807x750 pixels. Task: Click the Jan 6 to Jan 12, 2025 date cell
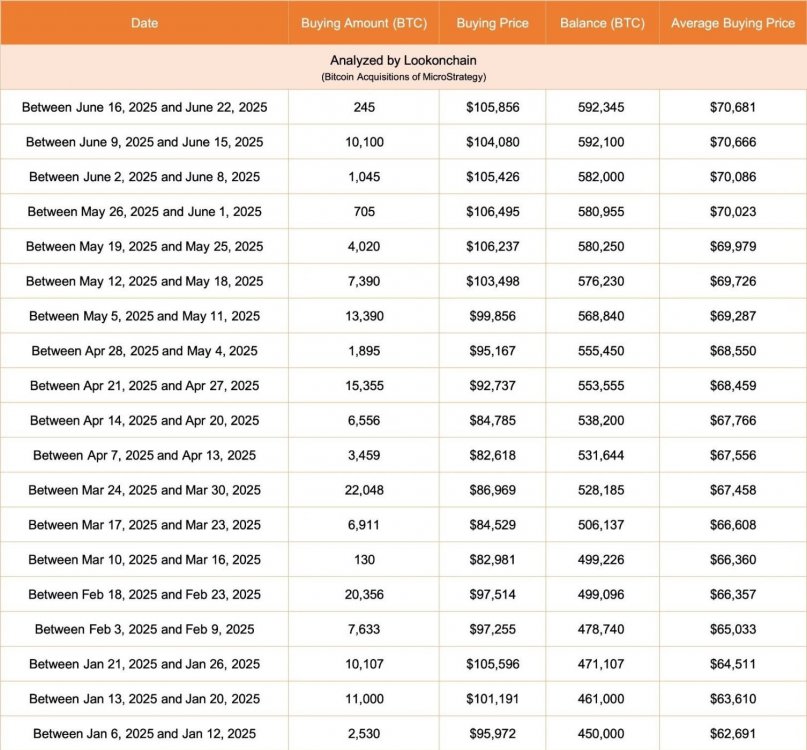(144, 734)
